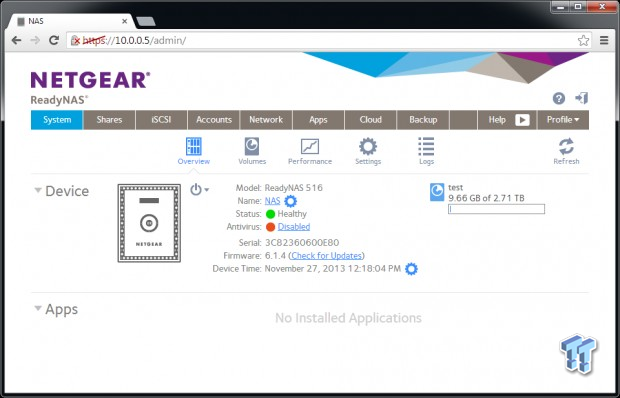Screen dimensions: 620x398
Task: Switch to the Network tab
Action: (x=266, y=120)
